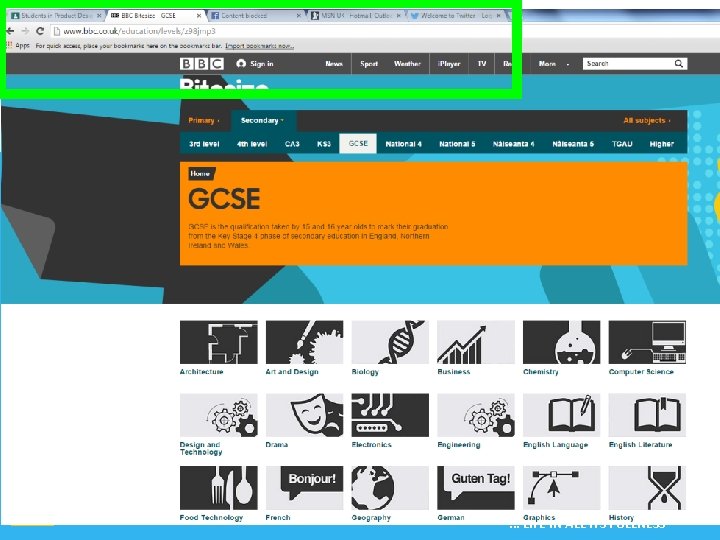Open the Art and Design paintbrush tile
Image resolution: width=720 pixels, height=540 pixels.
click(x=304, y=342)
